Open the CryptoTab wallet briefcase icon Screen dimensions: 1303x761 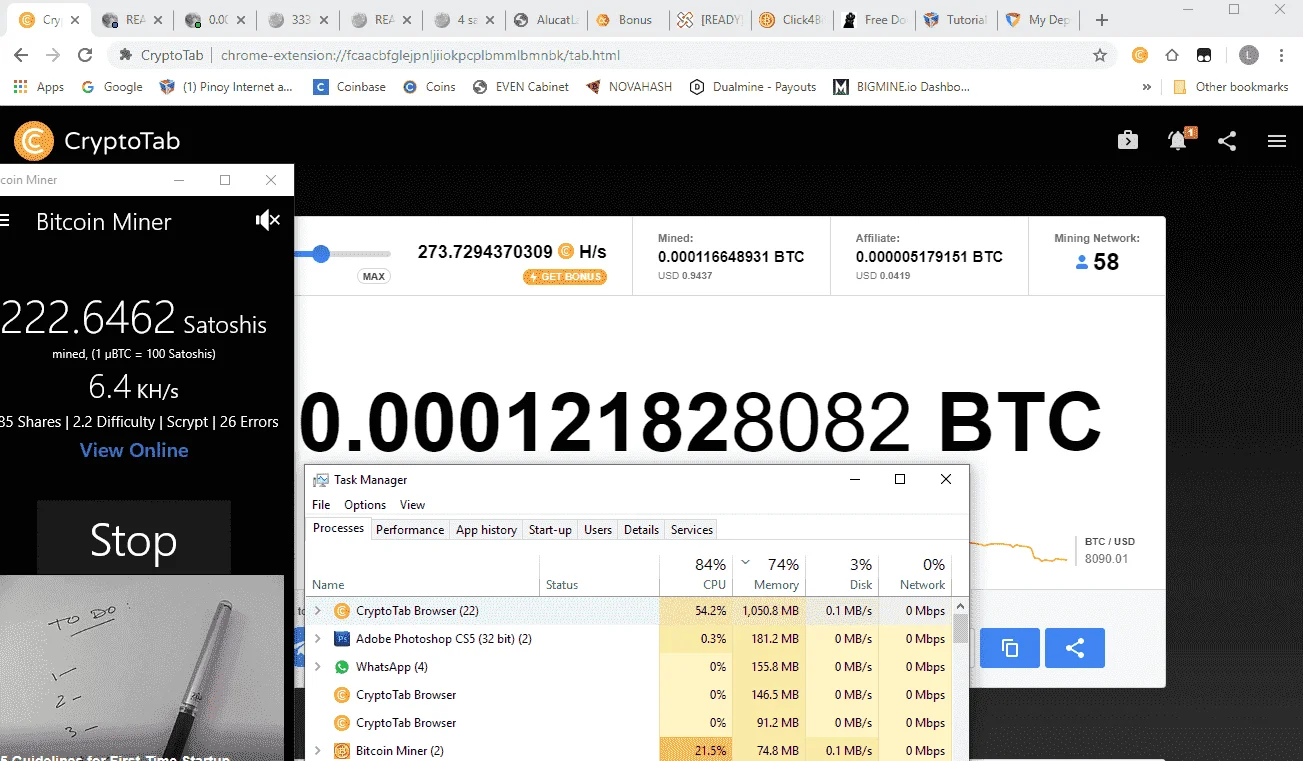click(1128, 141)
